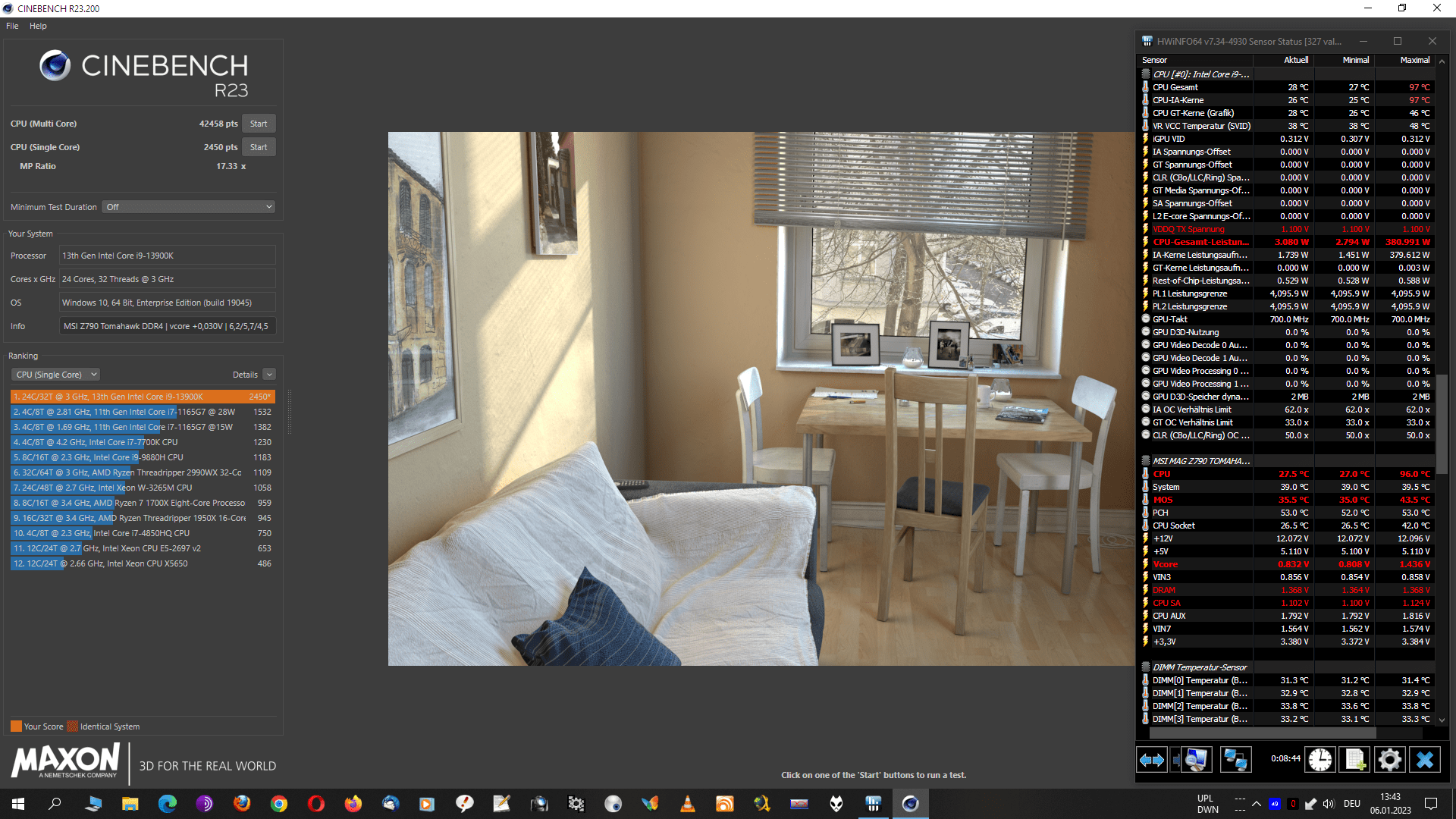This screenshot has width=1456, height=819.
Task: Open HWiNFO sensor settings gear icon
Action: coord(1390,759)
